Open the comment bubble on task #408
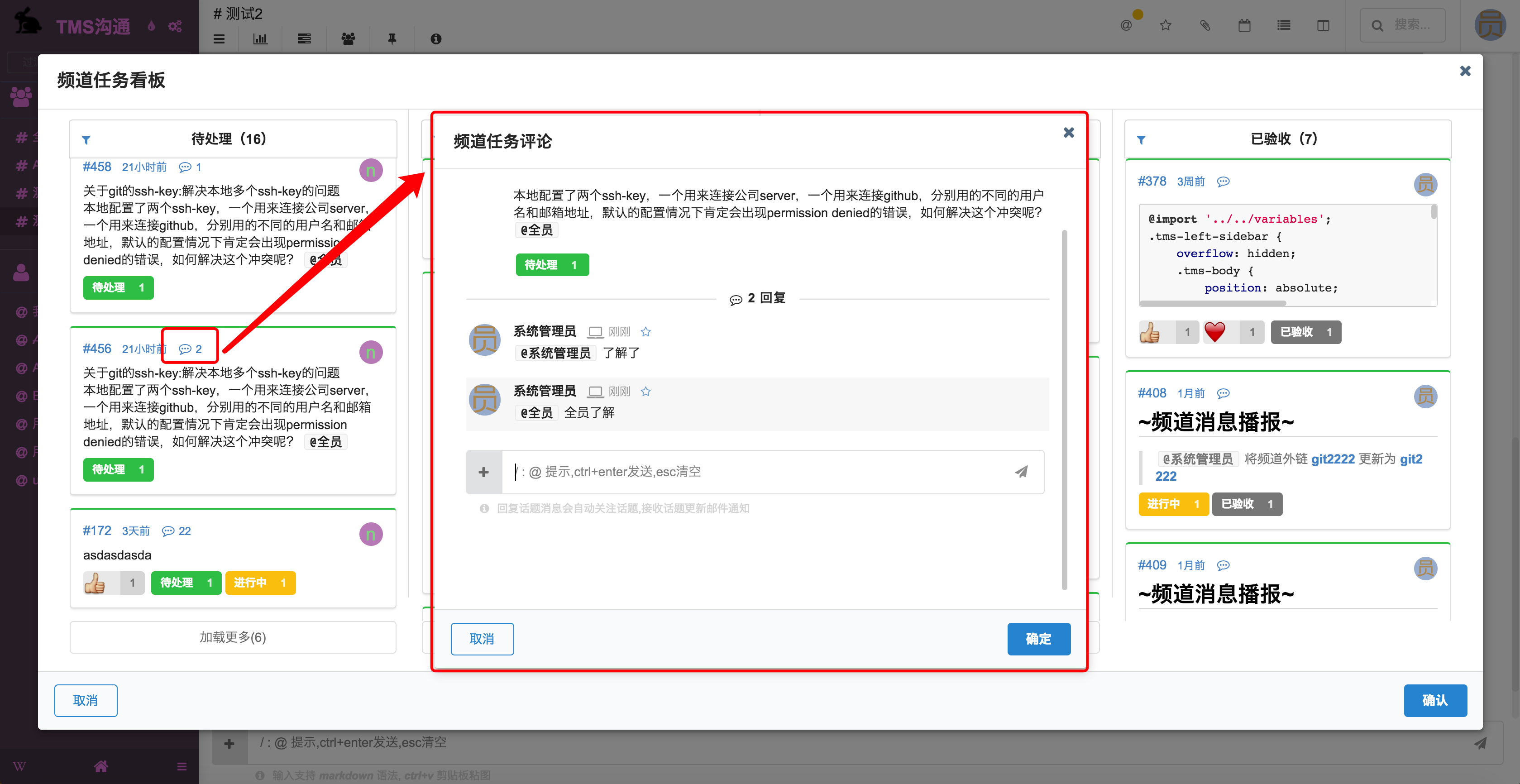The height and width of the screenshot is (784, 1520). point(1223,393)
